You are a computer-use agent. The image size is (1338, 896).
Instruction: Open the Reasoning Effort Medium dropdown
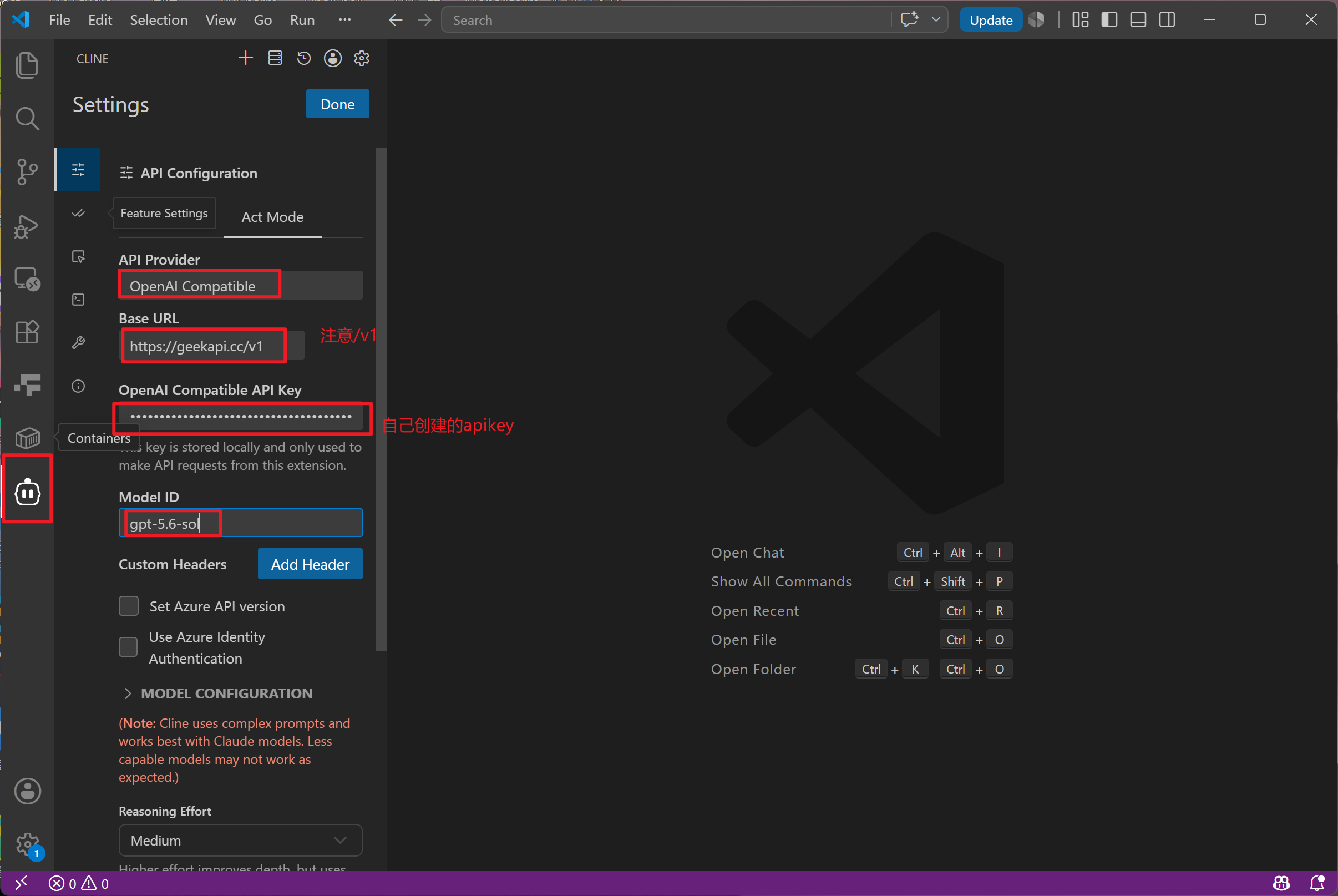click(x=241, y=841)
